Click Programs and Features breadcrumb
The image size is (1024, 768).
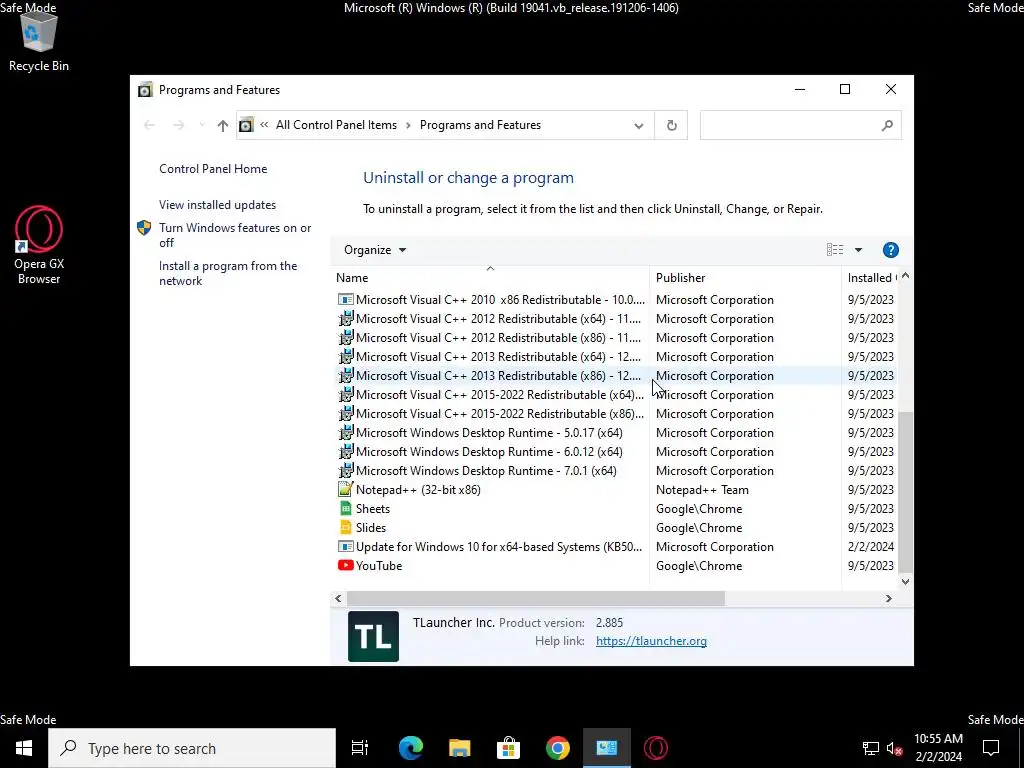[480, 125]
